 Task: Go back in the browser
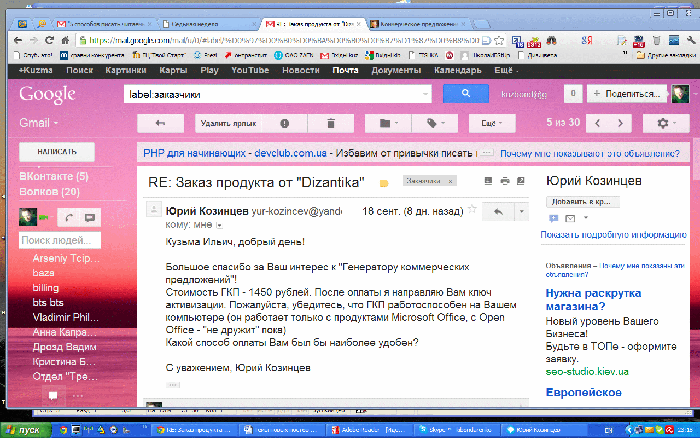click(x=18, y=41)
